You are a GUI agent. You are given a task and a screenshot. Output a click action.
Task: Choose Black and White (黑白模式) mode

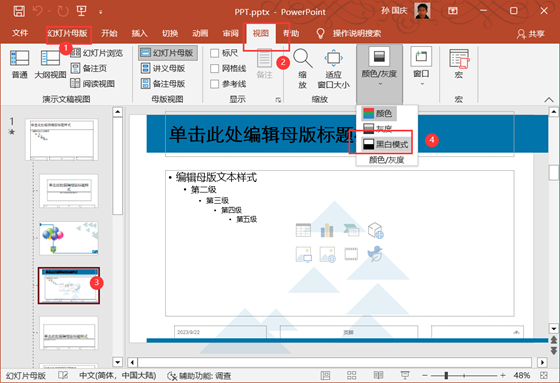click(x=386, y=144)
